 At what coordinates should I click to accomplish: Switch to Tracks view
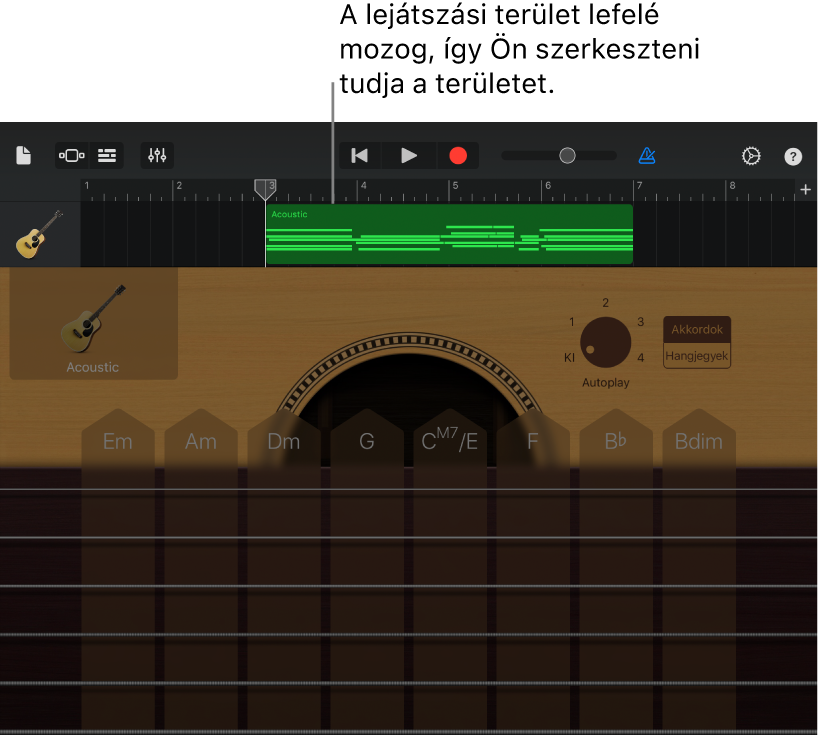point(107,155)
